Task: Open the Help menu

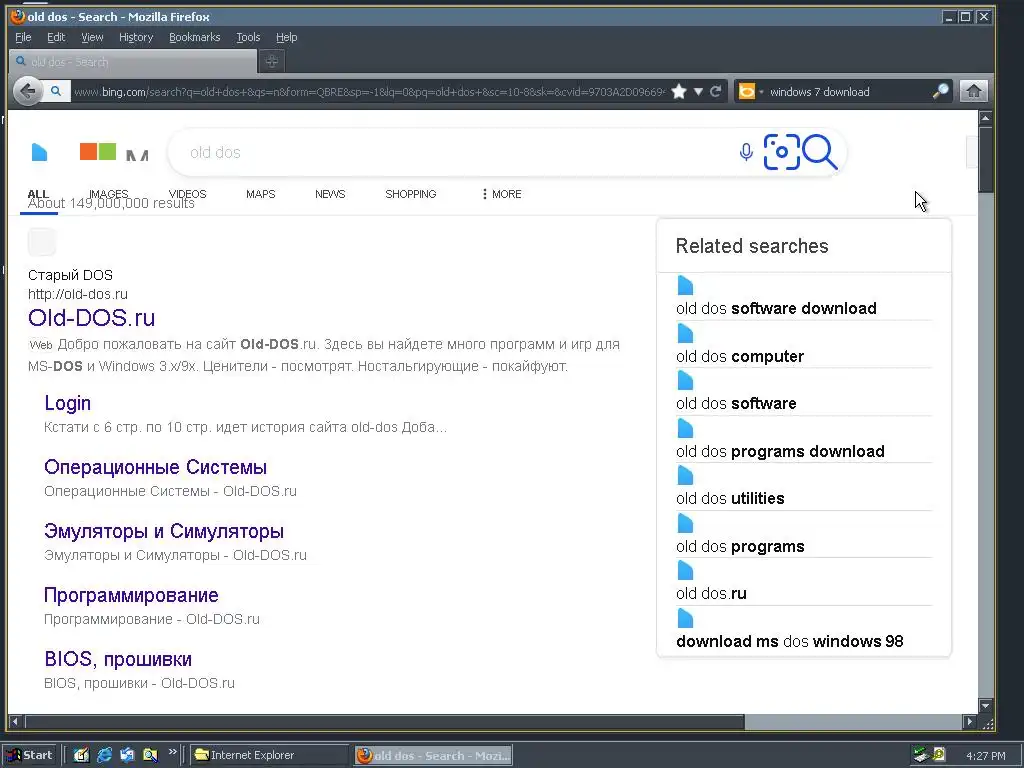Action: [x=286, y=37]
